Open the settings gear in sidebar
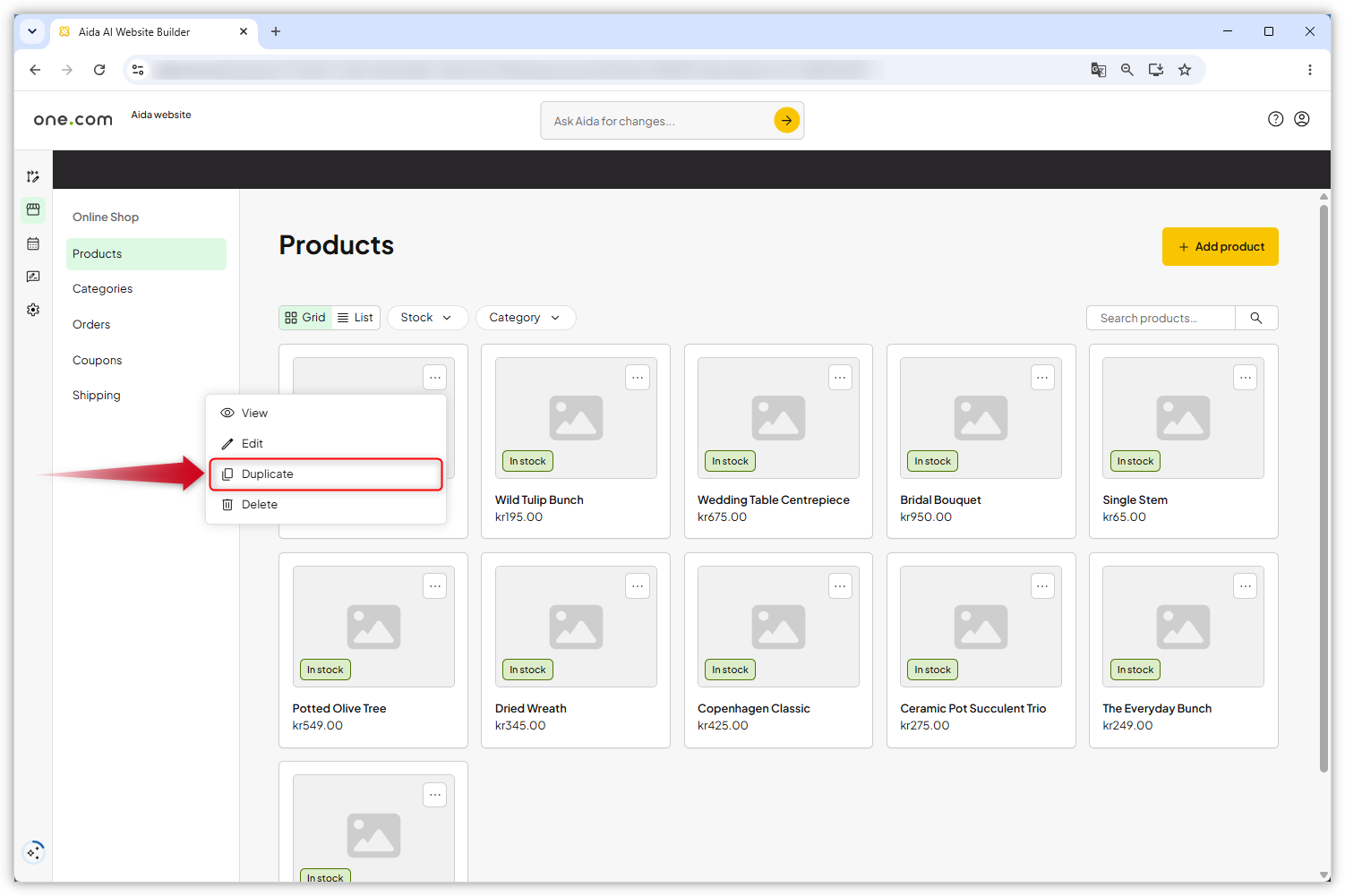Screen dimensions: 1345x896 (33, 310)
